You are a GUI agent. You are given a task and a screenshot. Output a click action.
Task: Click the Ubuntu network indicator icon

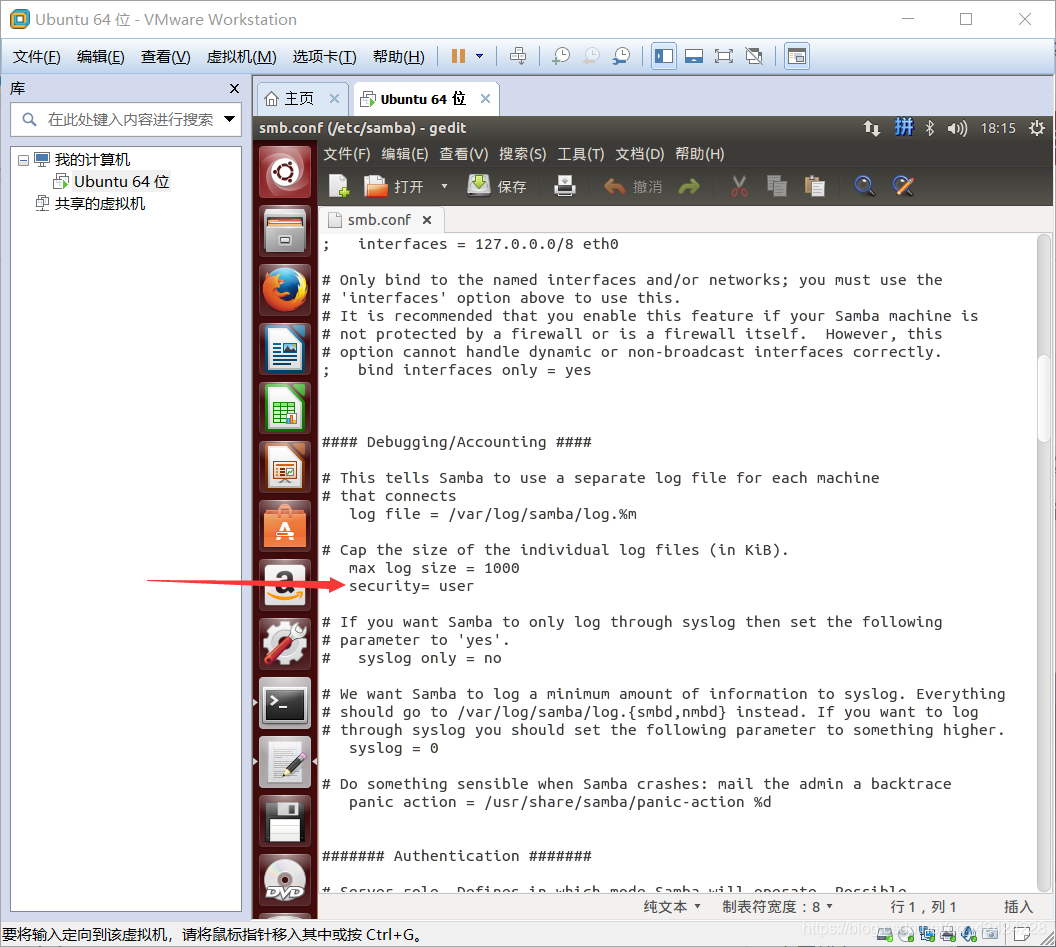pos(872,128)
